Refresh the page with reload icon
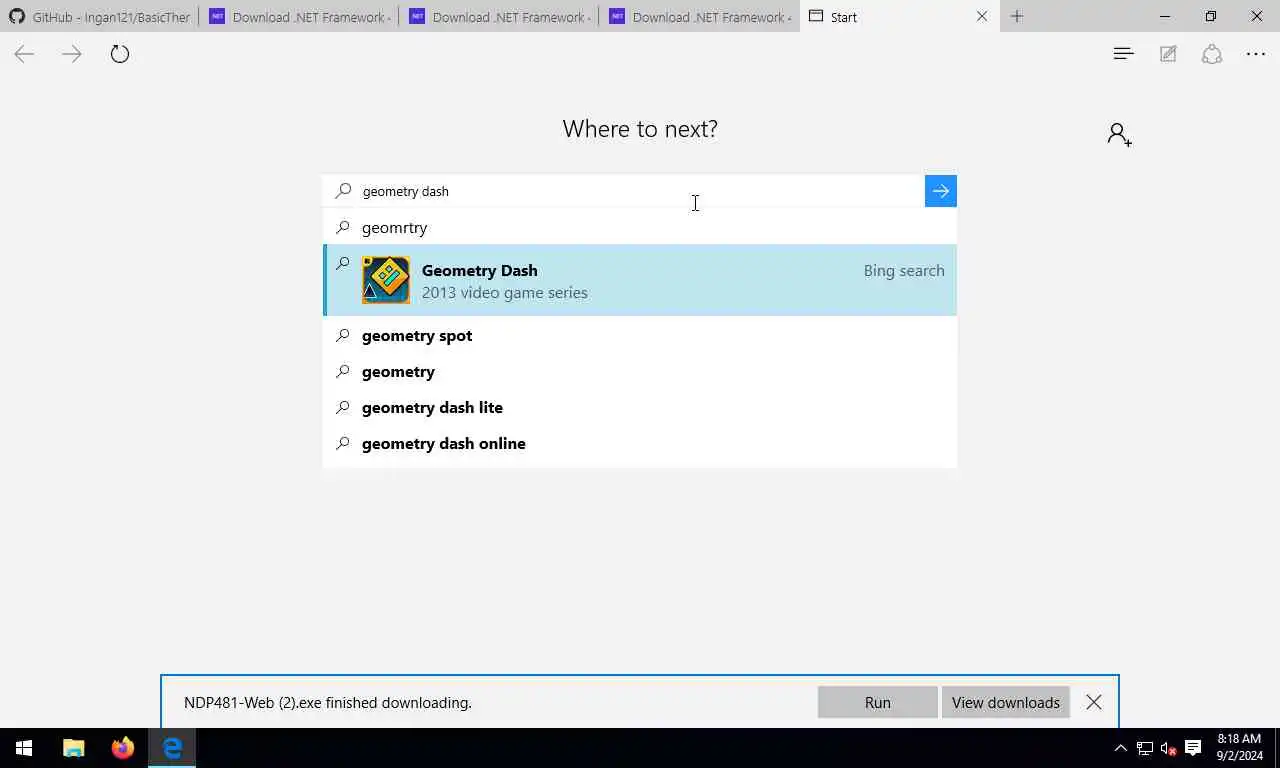 click(120, 54)
